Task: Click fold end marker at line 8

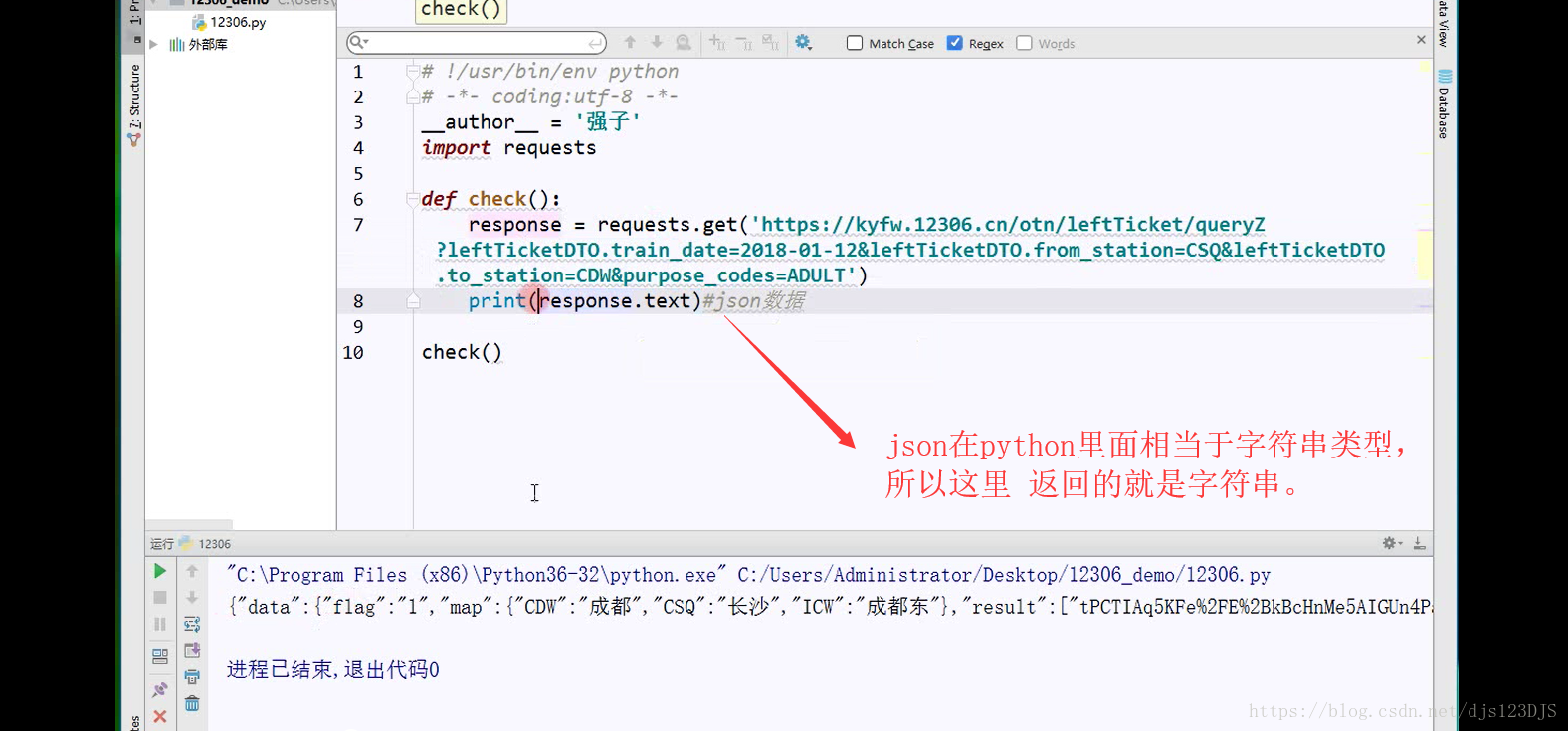Action: pyautogui.click(x=413, y=301)
